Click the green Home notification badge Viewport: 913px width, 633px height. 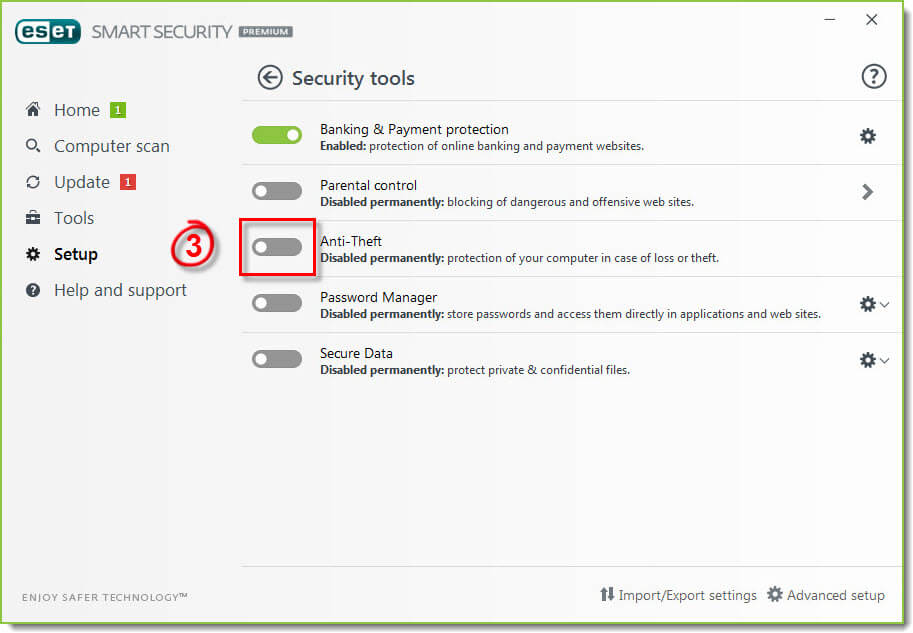118,110
